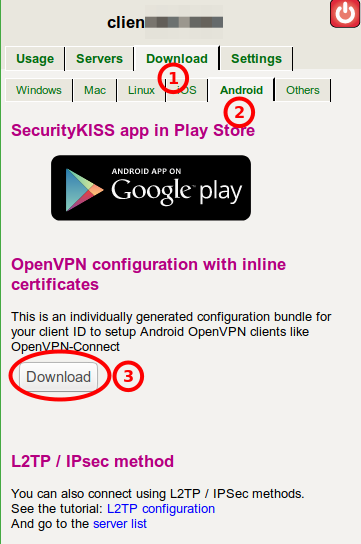Open the Google Play store badge
The width and height of the screenshot is (361, 544).
click(x=151, y=188)
